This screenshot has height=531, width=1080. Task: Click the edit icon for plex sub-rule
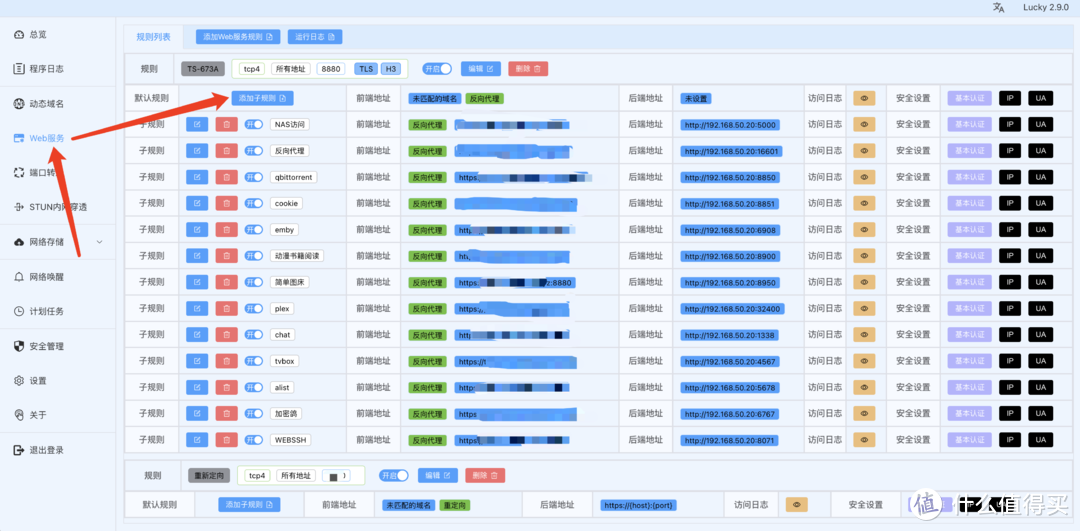(197, 309)
